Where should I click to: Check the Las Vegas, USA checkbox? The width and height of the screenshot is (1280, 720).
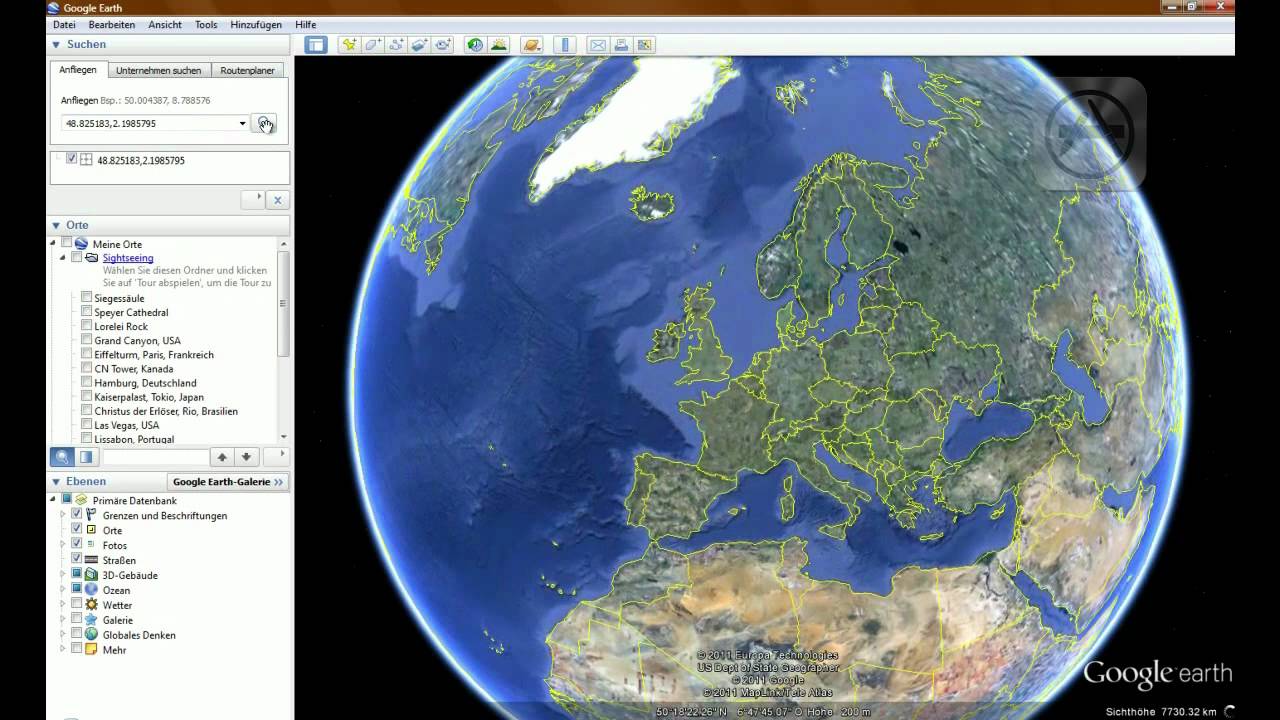coord(86,425)
